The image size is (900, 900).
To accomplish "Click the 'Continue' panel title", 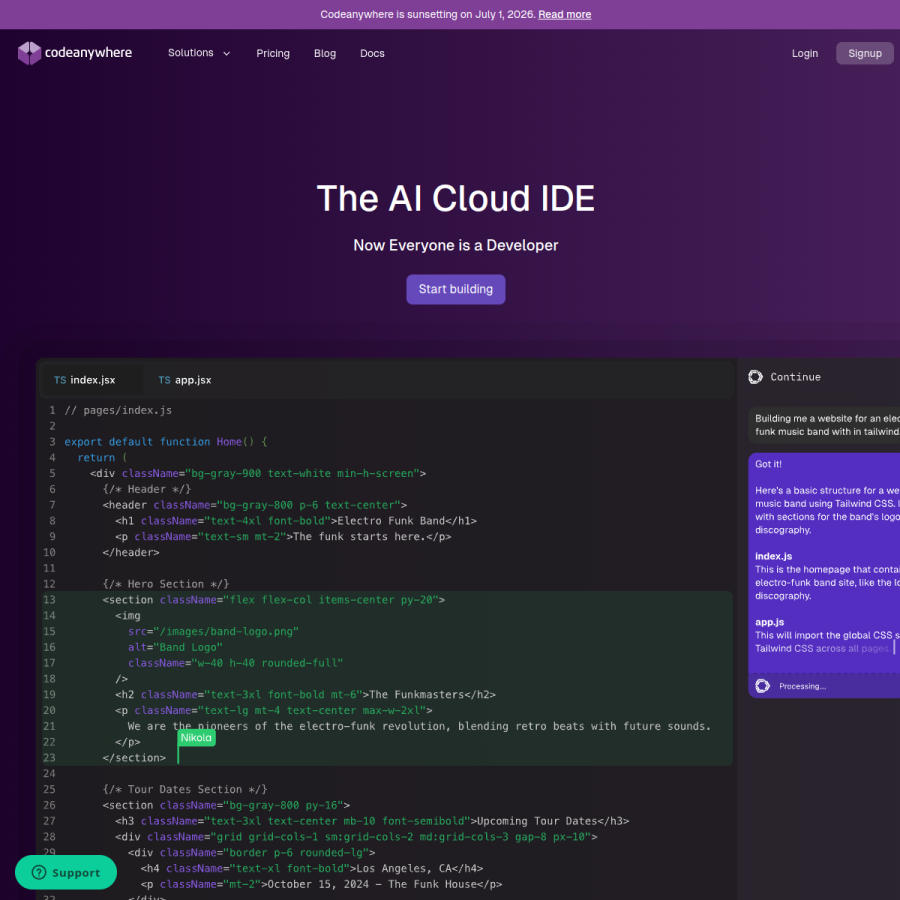I will (795, 377).
